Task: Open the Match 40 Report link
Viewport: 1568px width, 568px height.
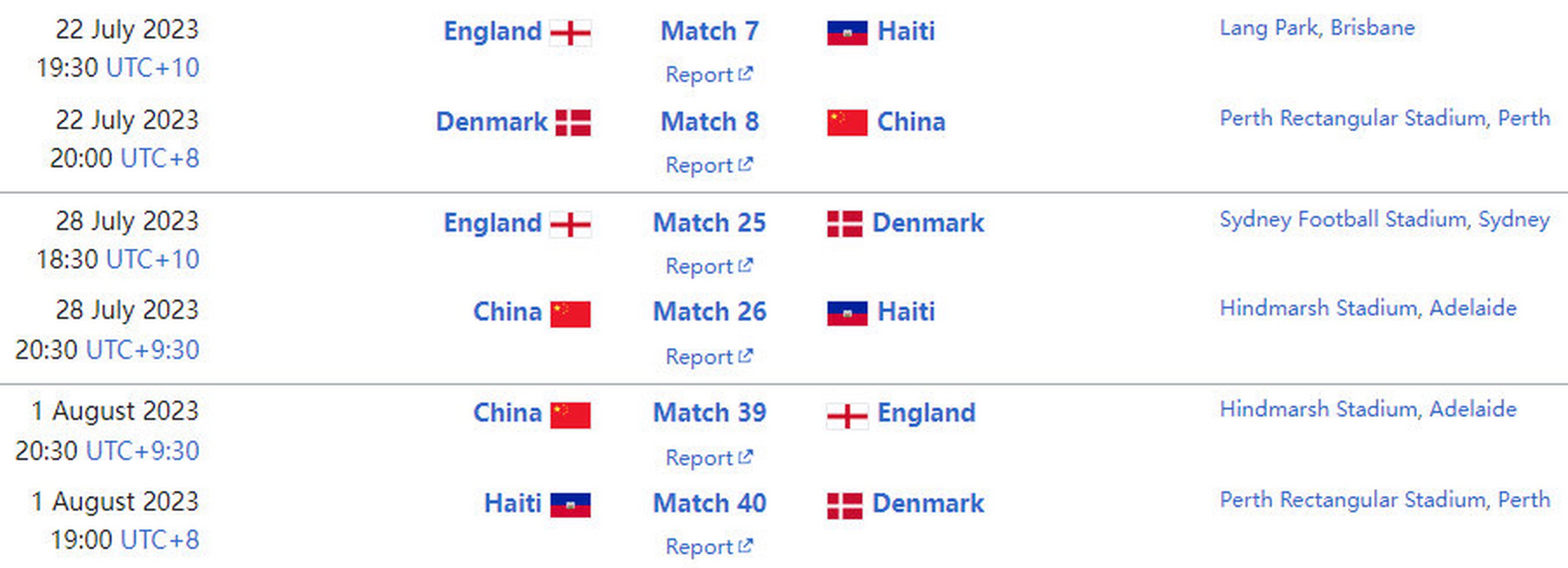Action: point(709,547)
